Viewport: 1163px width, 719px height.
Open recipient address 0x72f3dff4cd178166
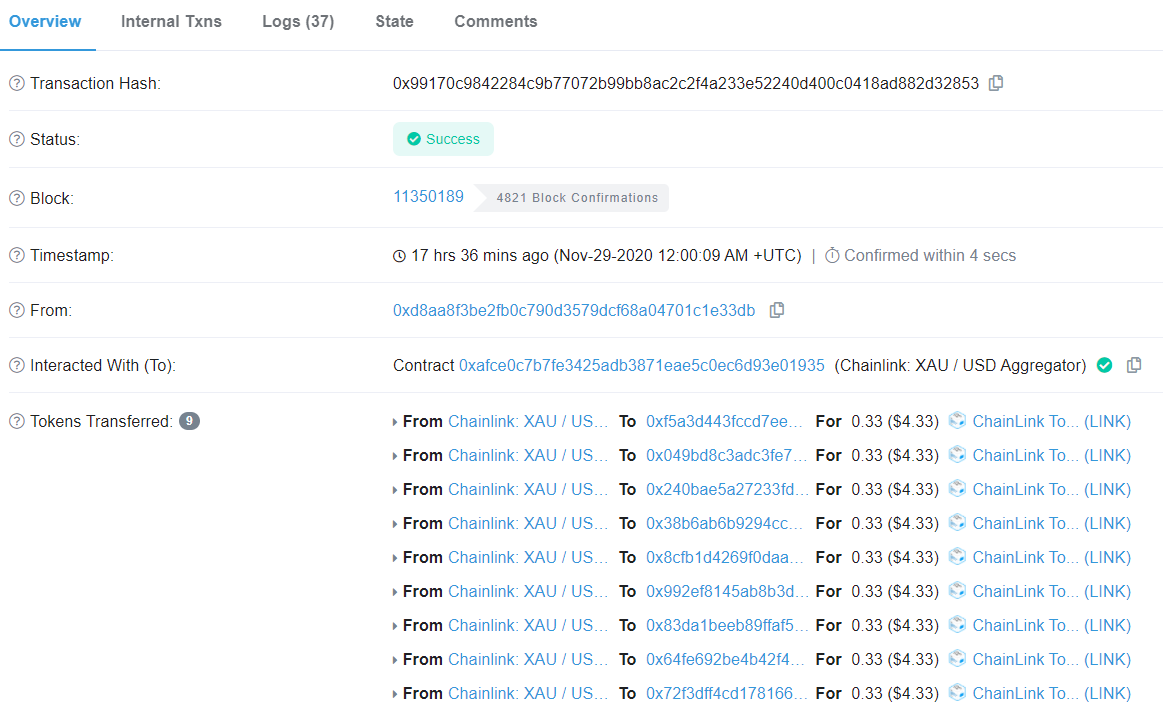[x=726, y=694]
